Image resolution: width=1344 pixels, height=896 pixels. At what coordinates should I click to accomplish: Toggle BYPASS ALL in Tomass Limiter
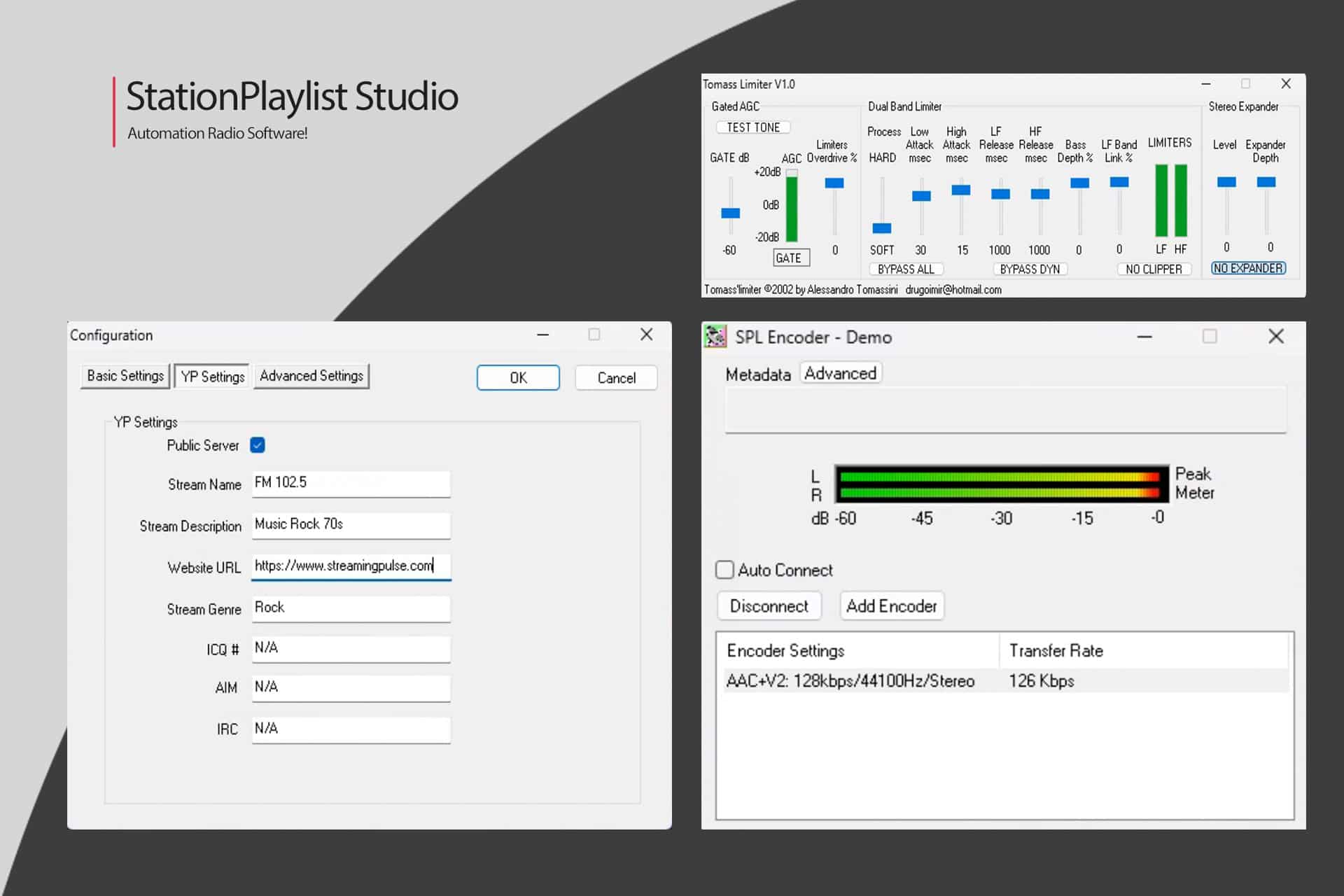coord(906,269)
